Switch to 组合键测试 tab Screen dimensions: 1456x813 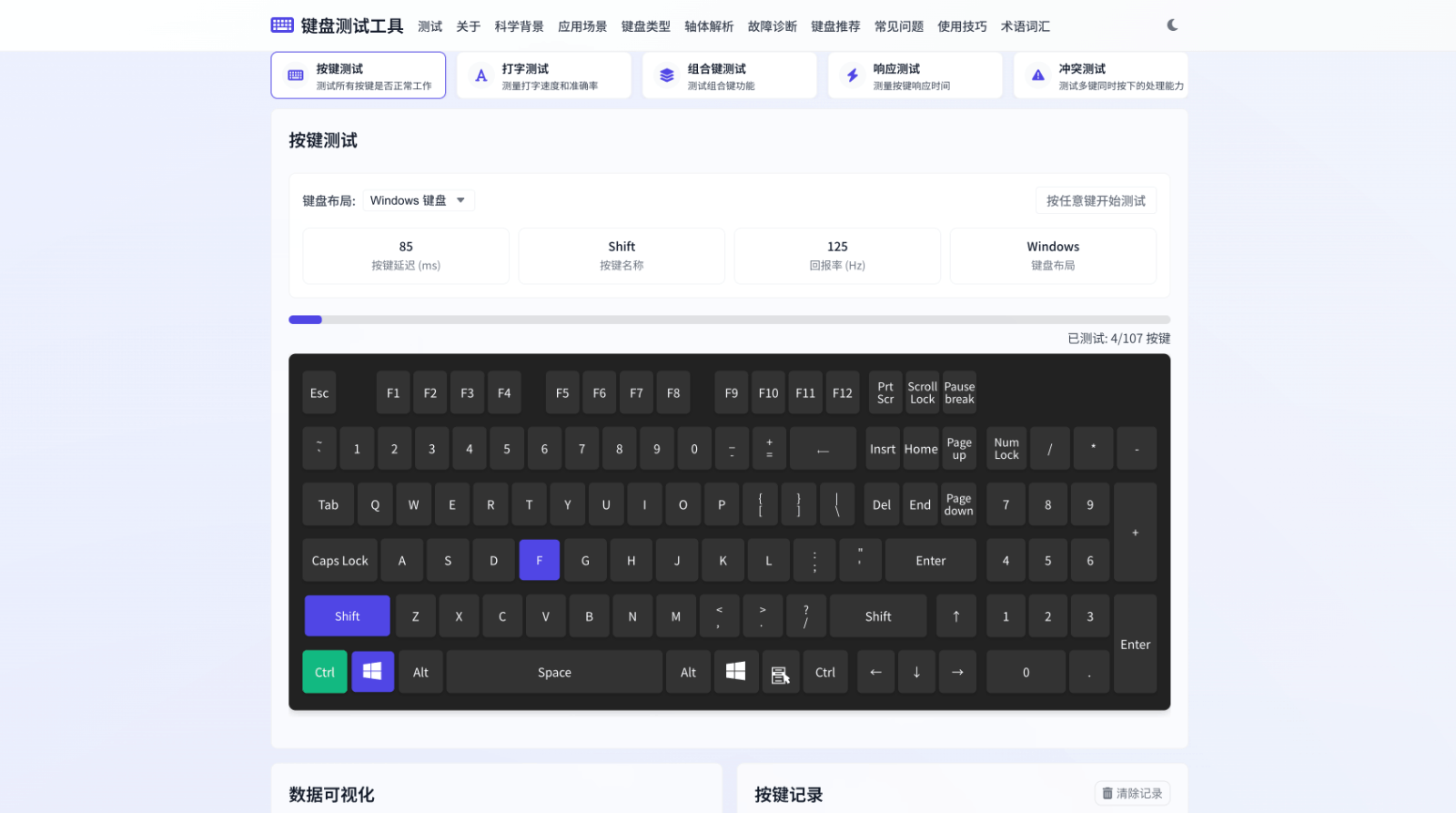click(729, 76)
